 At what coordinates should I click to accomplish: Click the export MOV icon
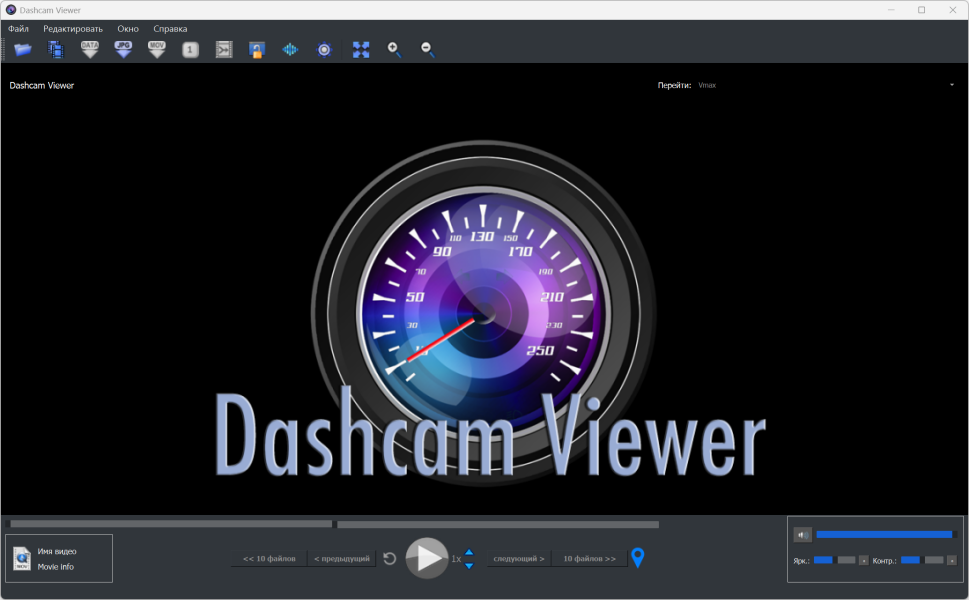157,49
